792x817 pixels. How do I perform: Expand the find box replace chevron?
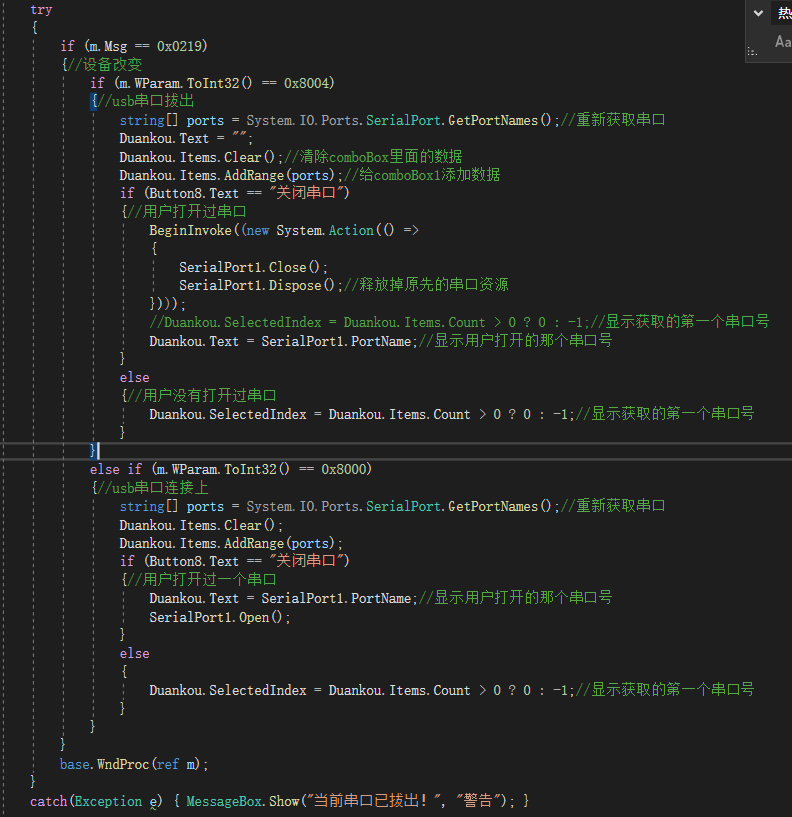tap(758, 13)
